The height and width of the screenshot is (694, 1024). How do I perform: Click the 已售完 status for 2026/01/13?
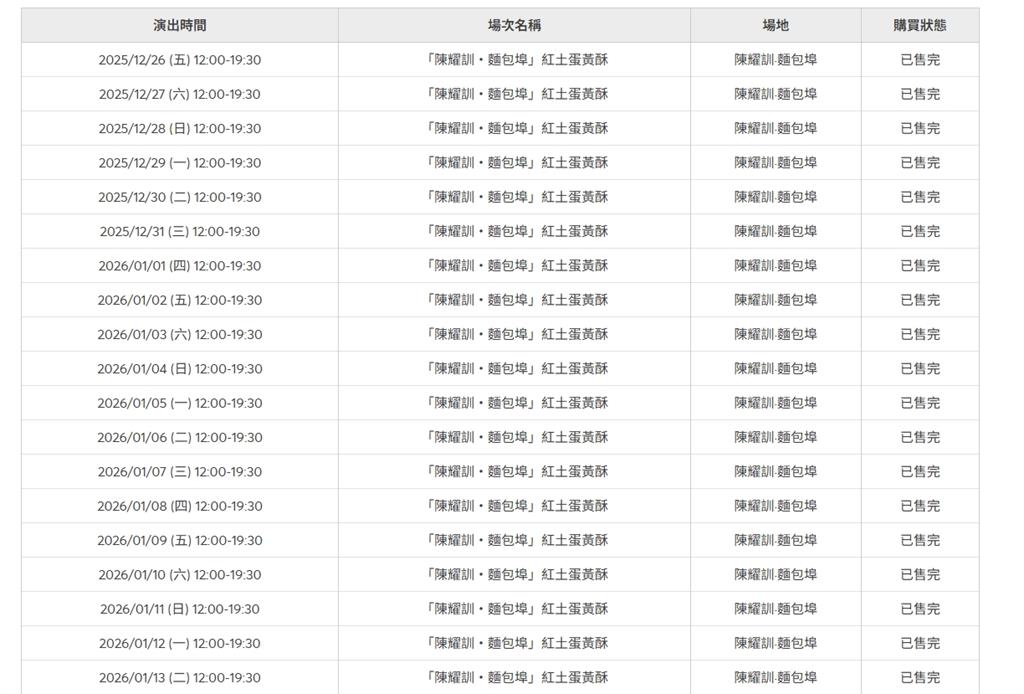click(919, 676)
